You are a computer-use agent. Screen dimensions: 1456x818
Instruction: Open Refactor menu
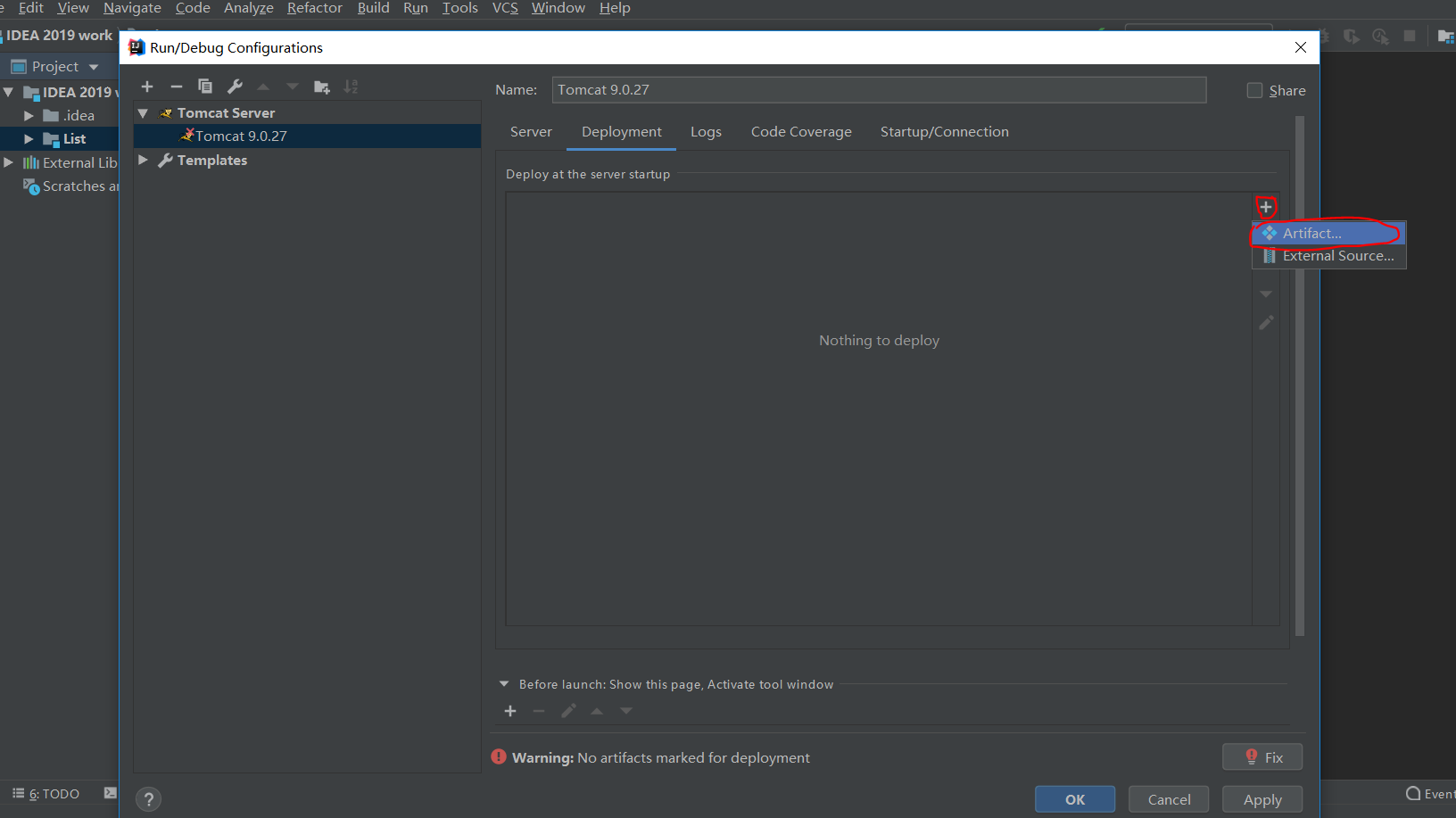(x=315, y=8)
